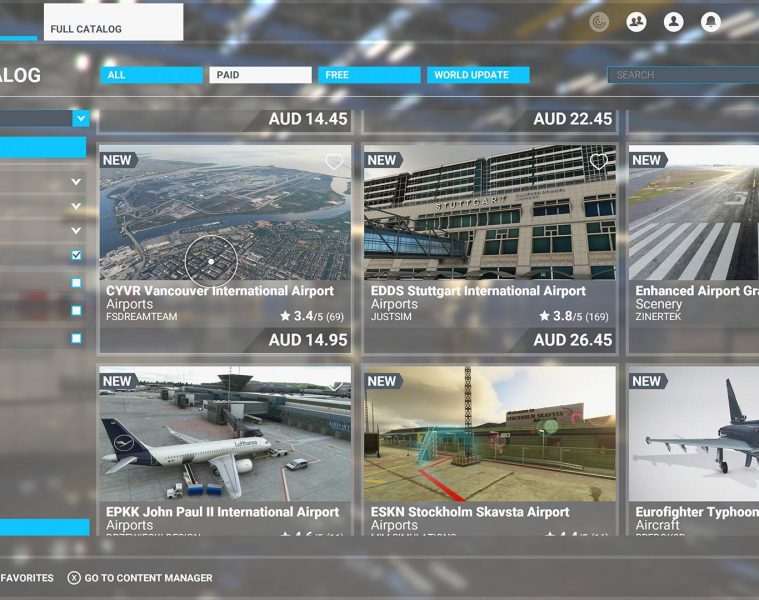Click the Scenery category under Enhanced Airport
This screenshot has width=759, height=600.
[659, 304]
